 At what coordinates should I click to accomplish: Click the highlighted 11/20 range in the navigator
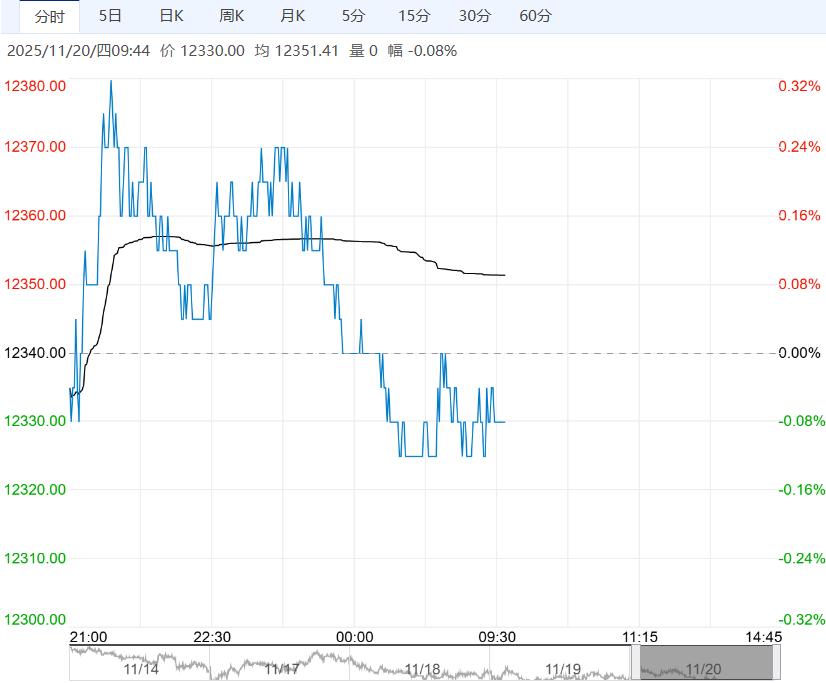tap(706, 664)
